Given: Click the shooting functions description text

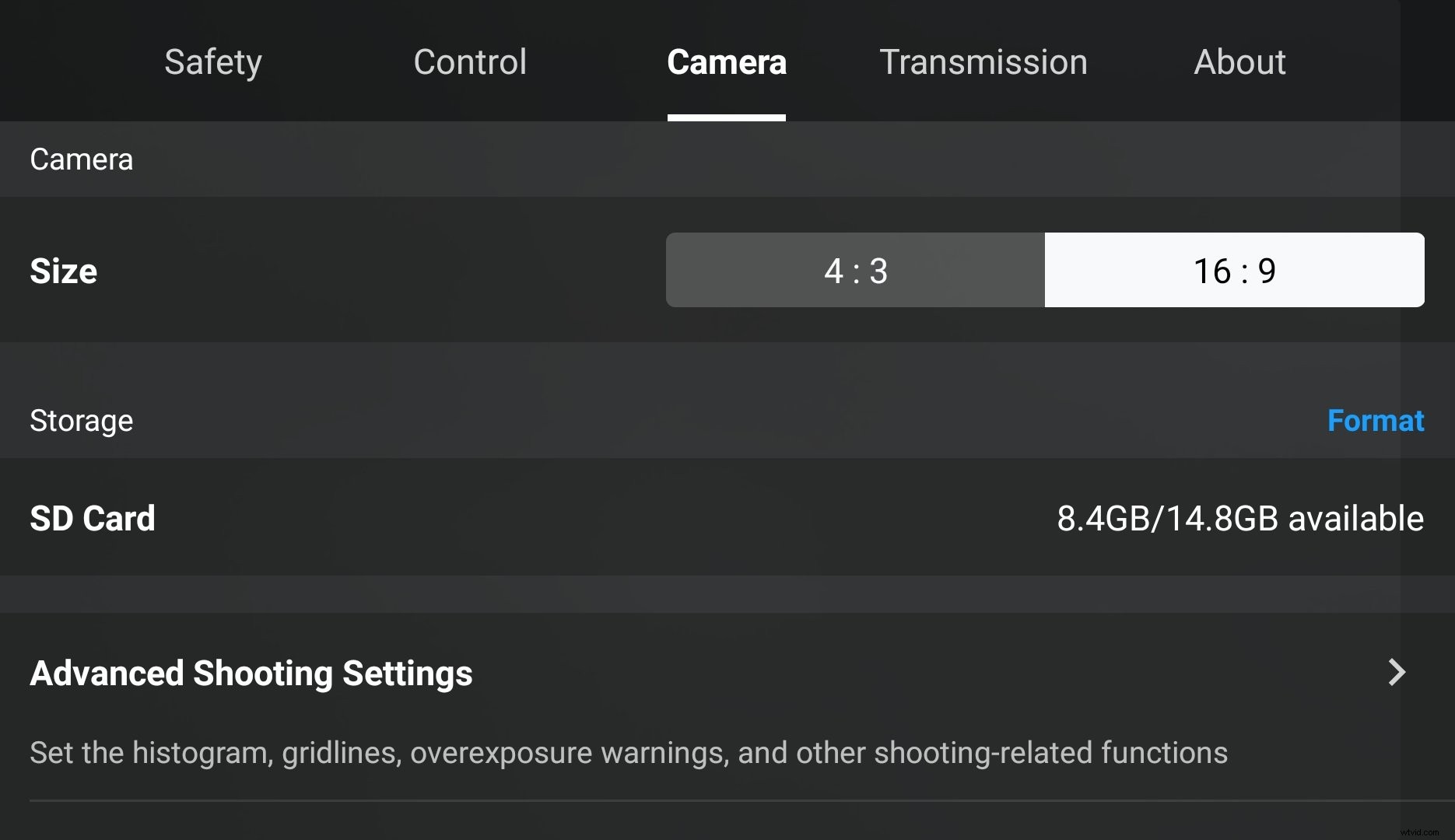Looking at the screenshot, I should click(628, 752).
